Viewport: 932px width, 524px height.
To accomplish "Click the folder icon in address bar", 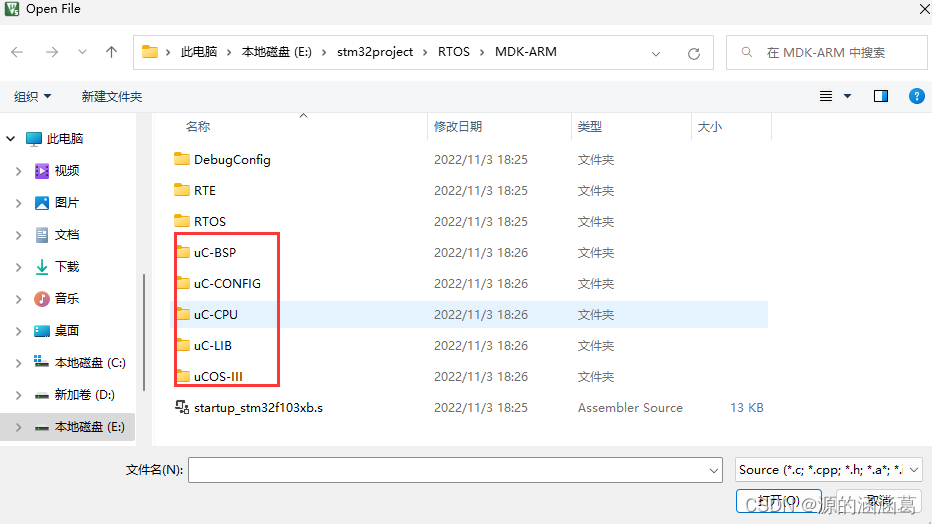I will click(150, 52).
